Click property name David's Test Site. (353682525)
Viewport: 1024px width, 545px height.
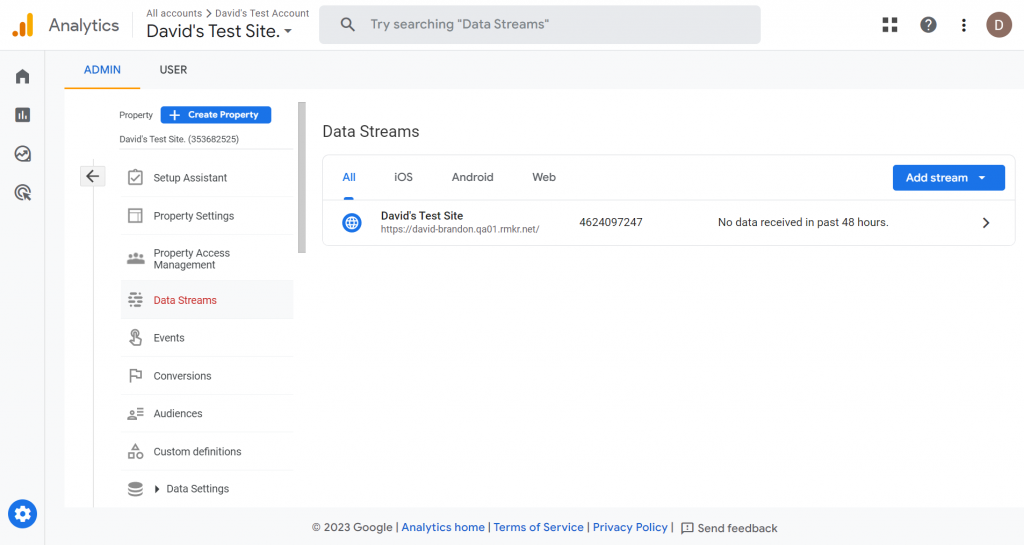click(x=179, y=139)
